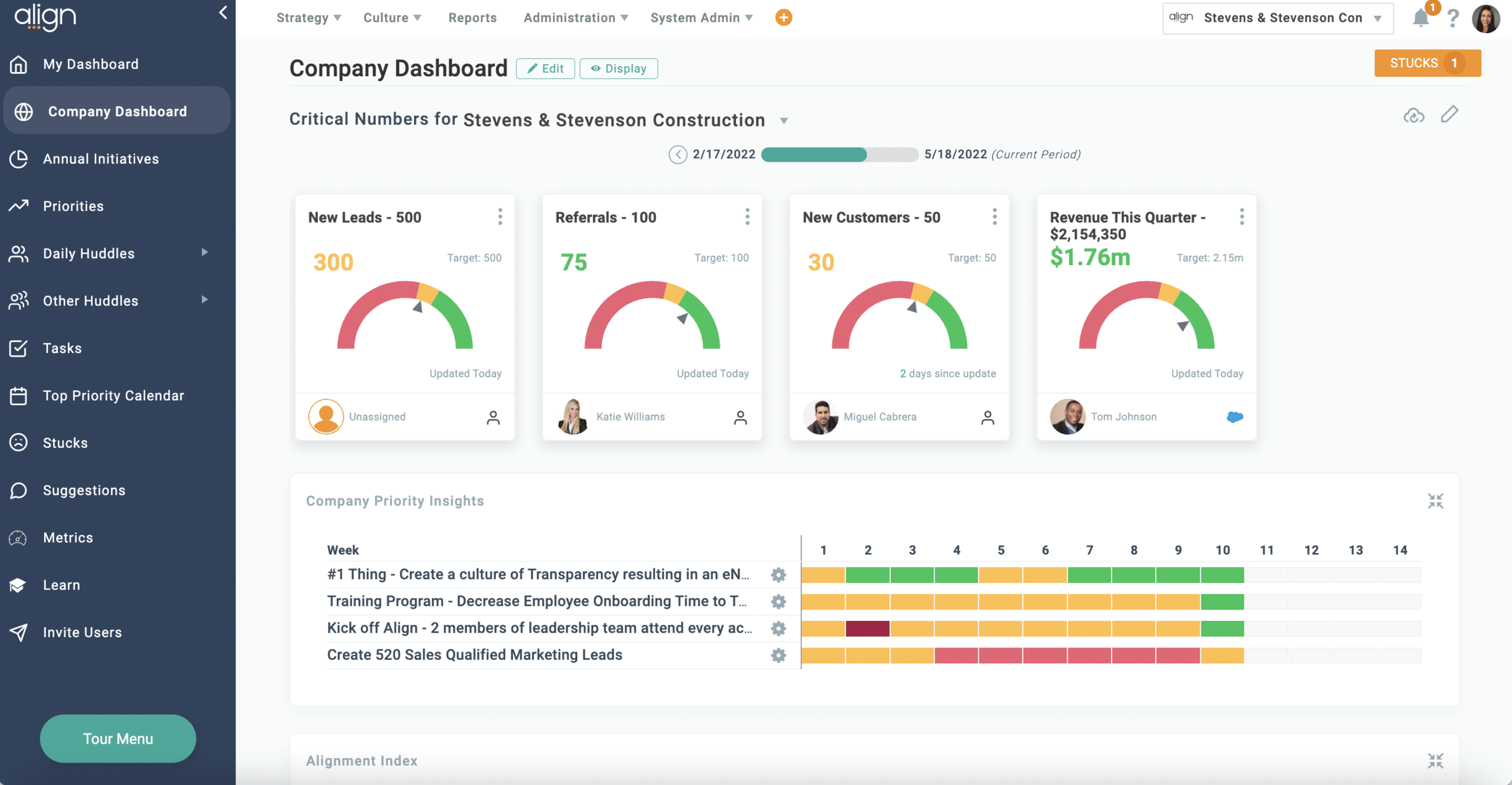Click the cloud sync icon

[1413, 115]
